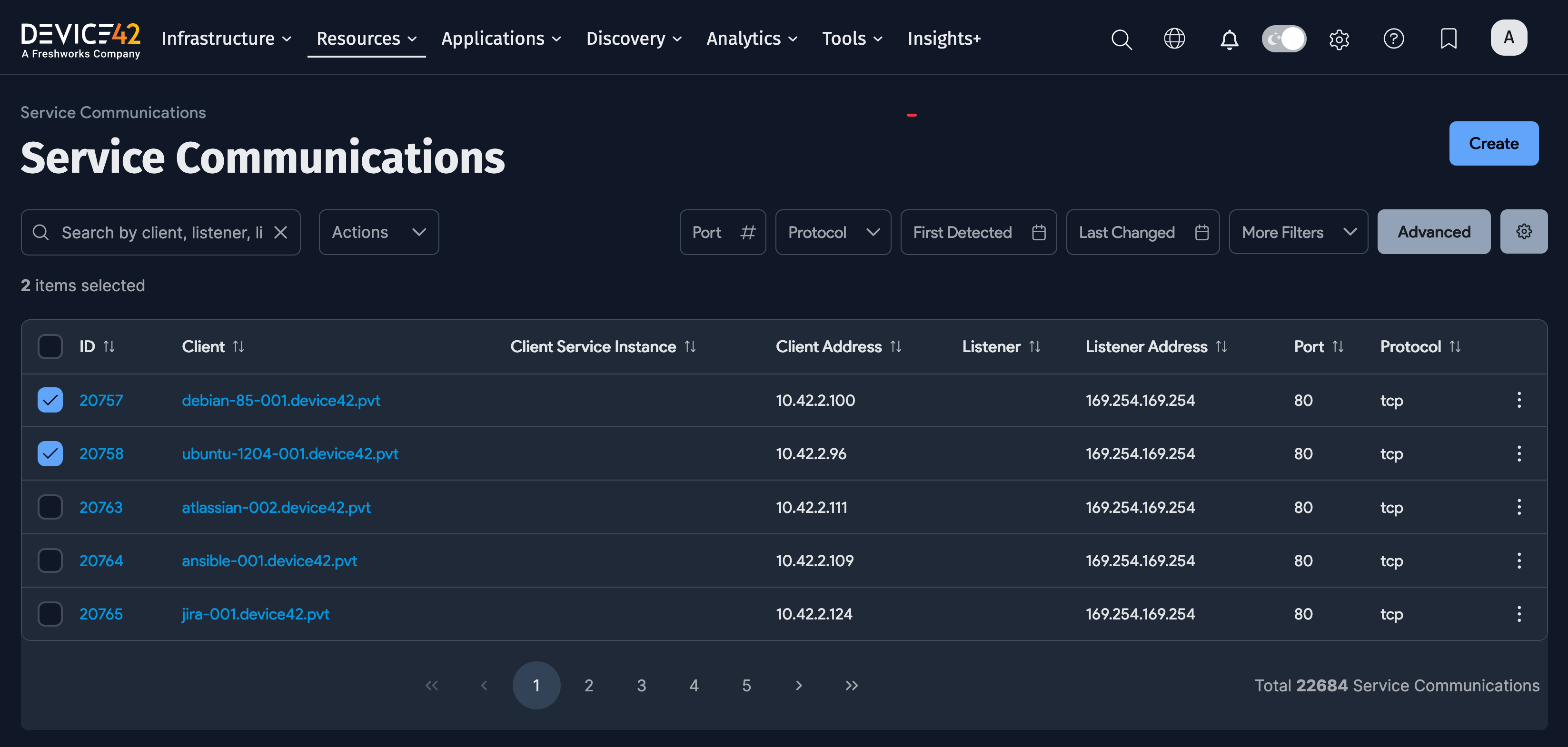Expand the More Filters dropdown

[x=1299, y=232]
